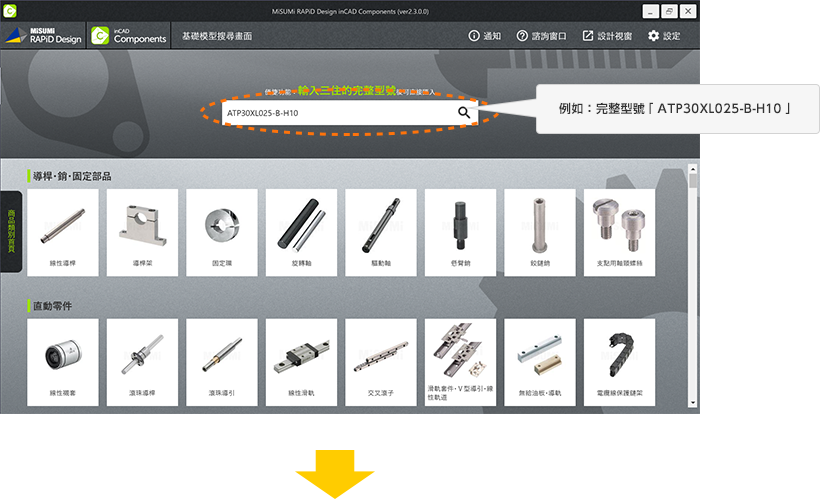Open the 滾珠導引 ball guide category
Image resolution: width=820 pixels, height=499 pixels.
(222, 362)
